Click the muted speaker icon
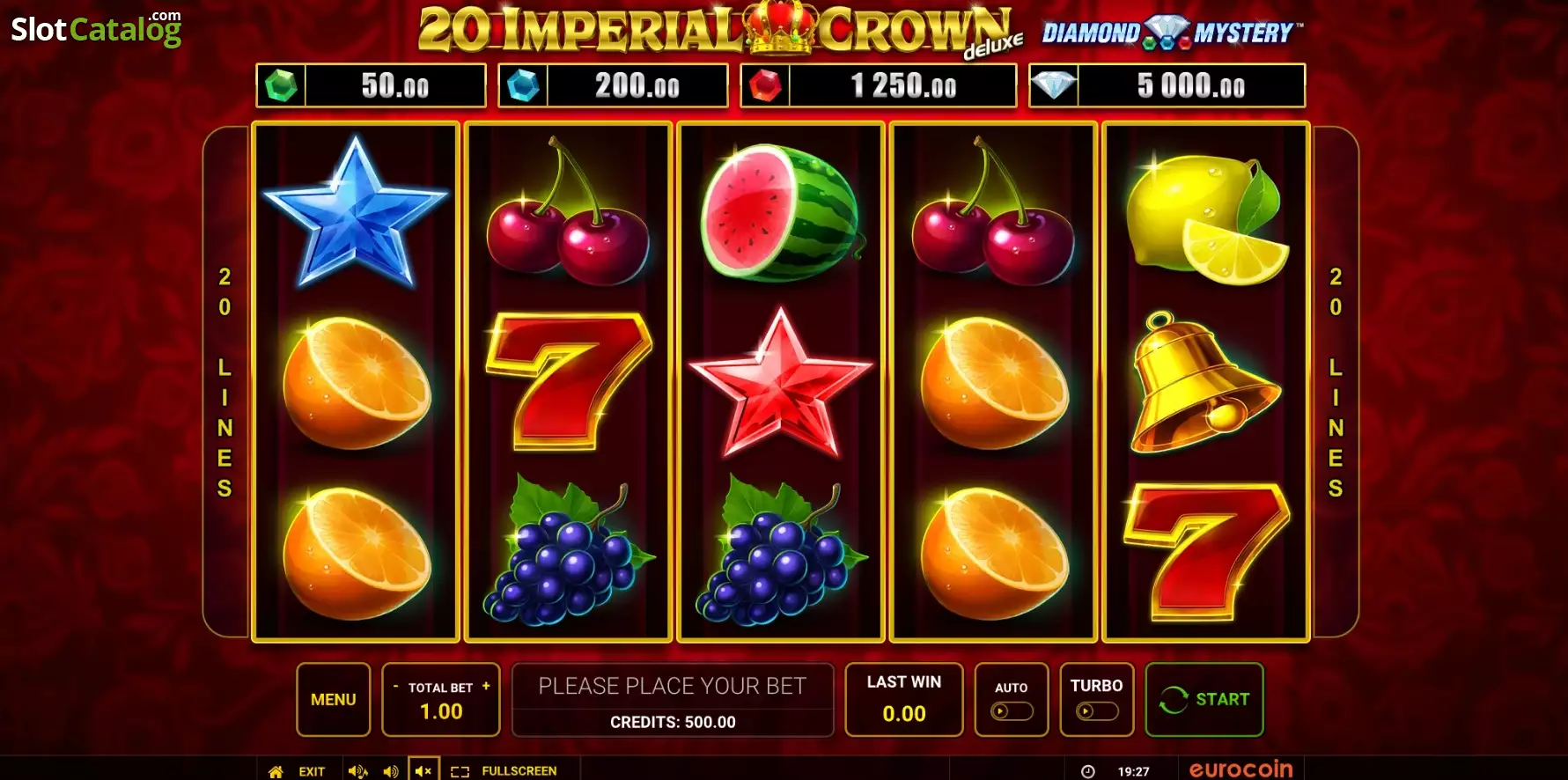This screenshot has height=780, width=1568. coord(423,770)
